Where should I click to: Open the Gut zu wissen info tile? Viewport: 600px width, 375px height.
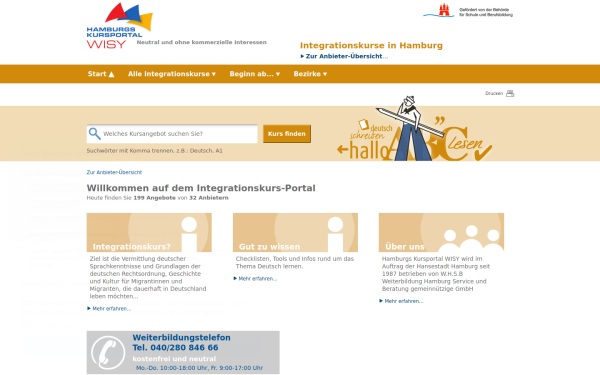pos(295,232)
